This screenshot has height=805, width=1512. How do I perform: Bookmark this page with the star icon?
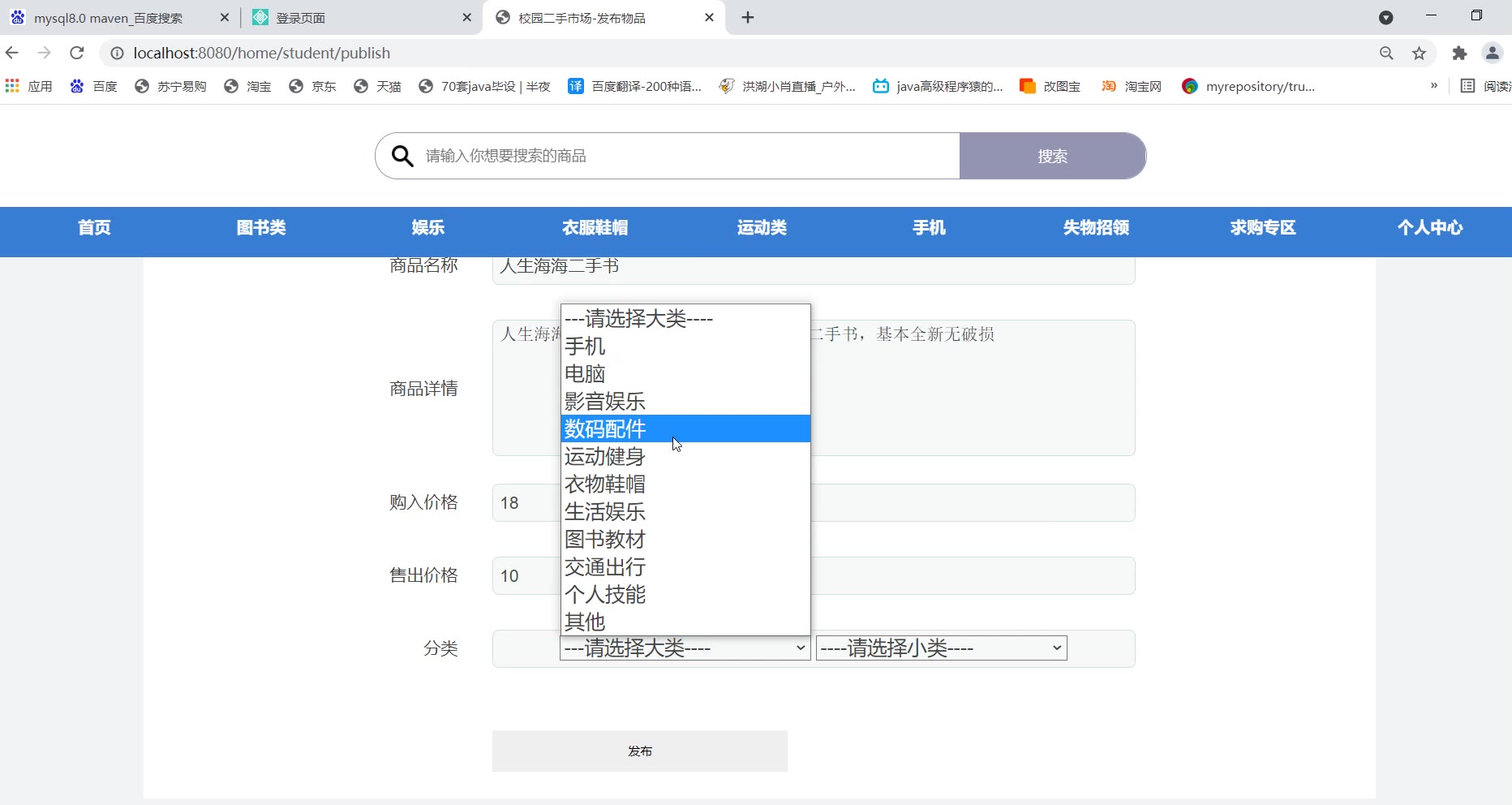coord(1419,53)
